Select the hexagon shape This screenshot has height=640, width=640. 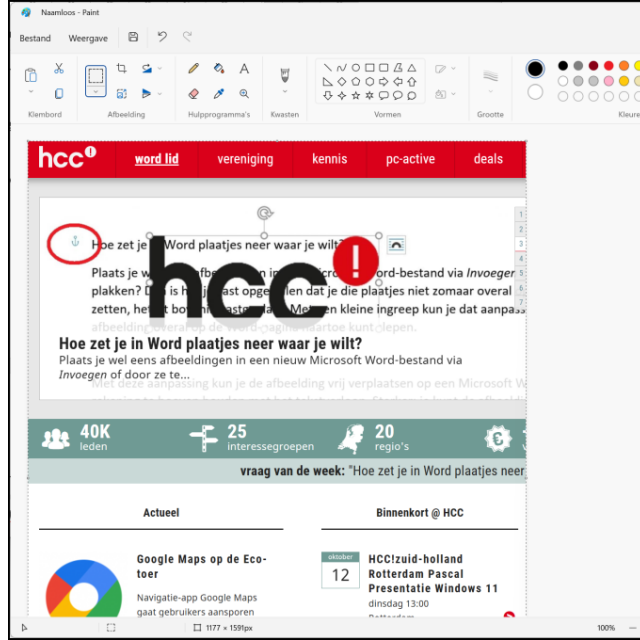370,82
